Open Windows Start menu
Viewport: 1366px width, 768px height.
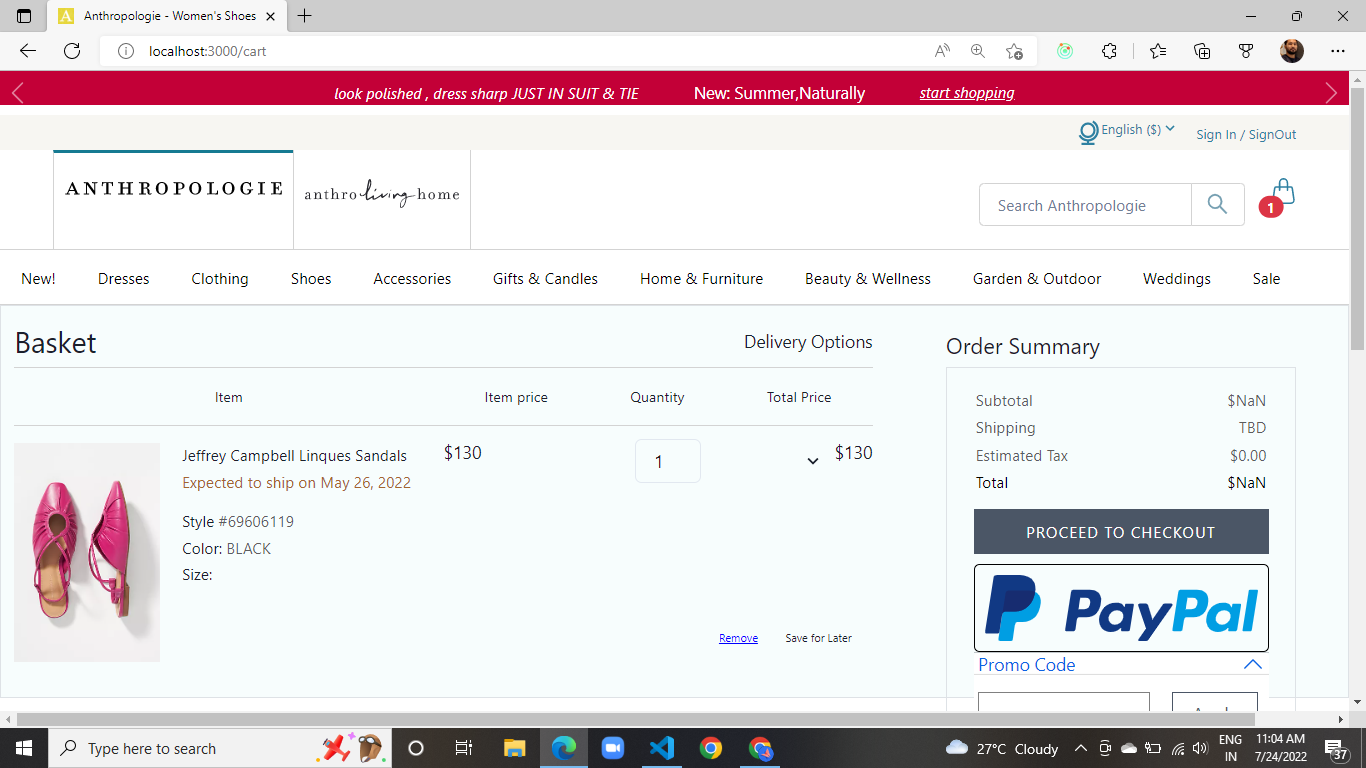tap(23, 748)
